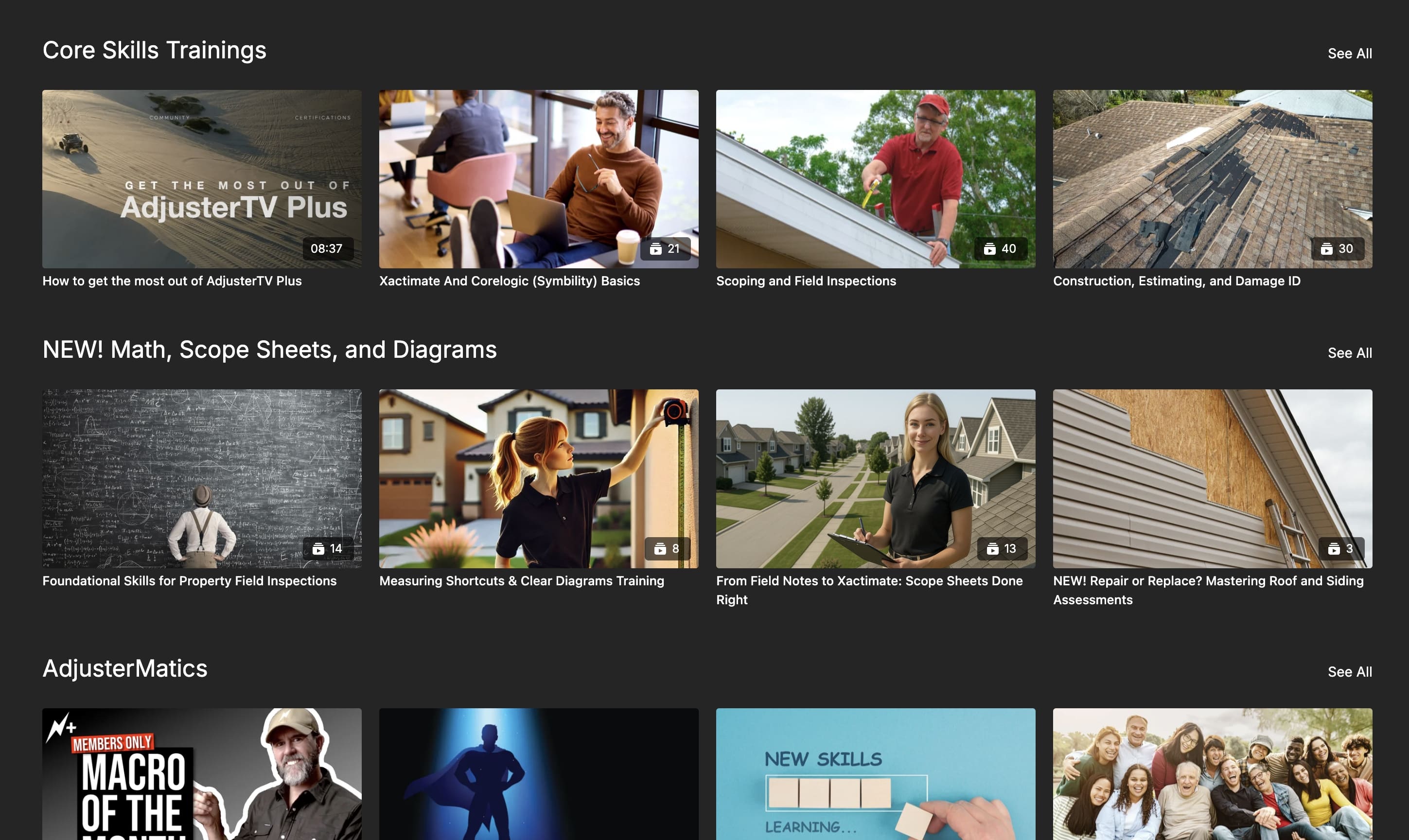Open the Foundational Skills chalkboard thumbnail

click(x=201, y=478)
